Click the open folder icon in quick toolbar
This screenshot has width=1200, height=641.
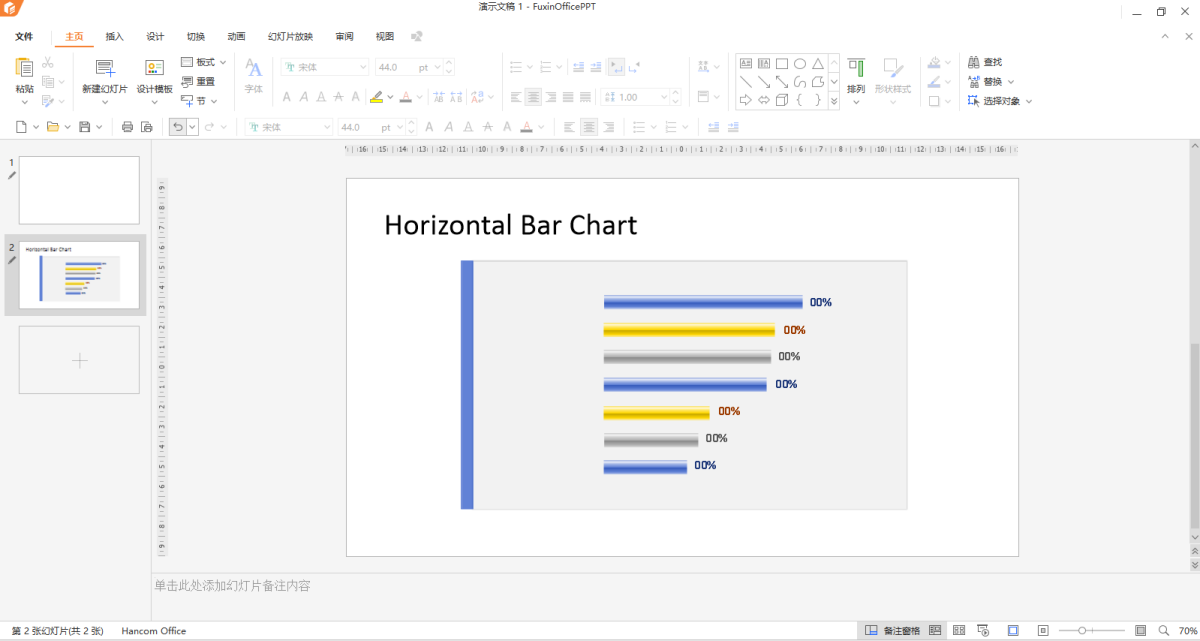tap(52, 127)
